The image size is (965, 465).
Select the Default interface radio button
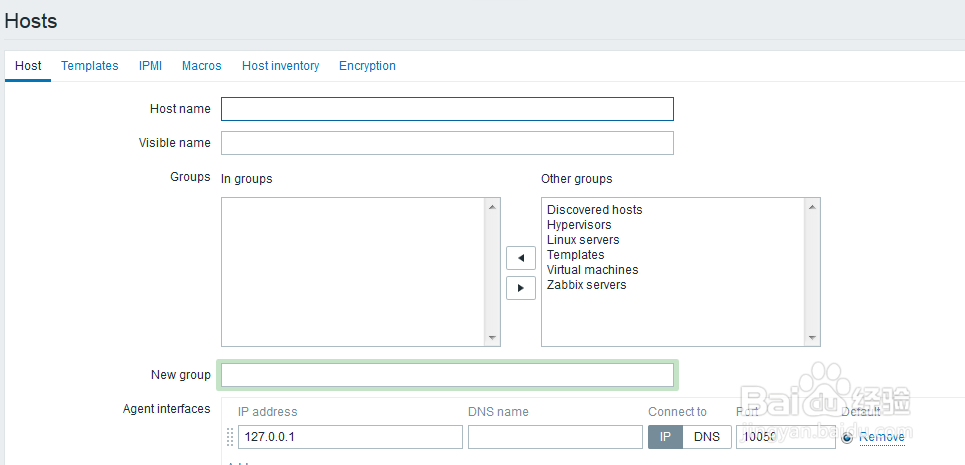847,437
